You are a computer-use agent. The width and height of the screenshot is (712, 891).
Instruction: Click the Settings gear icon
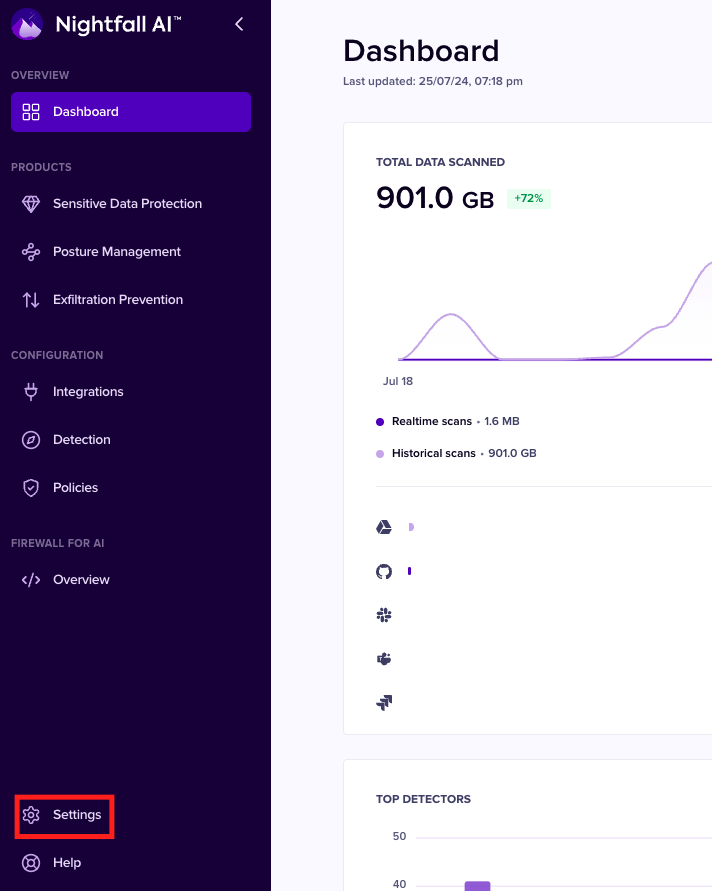[31, 815]
